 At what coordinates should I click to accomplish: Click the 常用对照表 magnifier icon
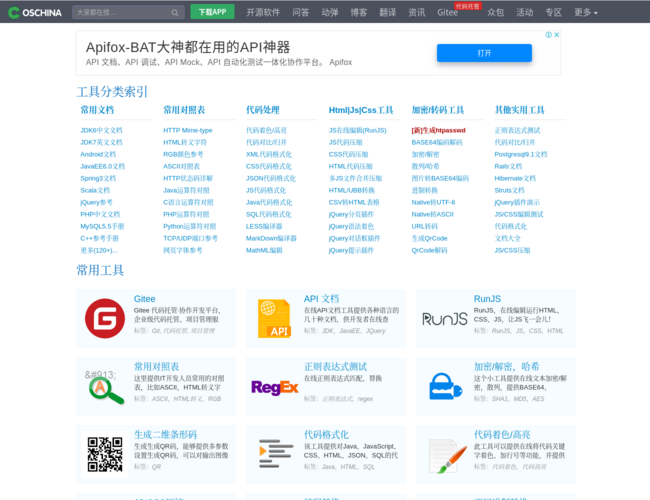point(105,386)
